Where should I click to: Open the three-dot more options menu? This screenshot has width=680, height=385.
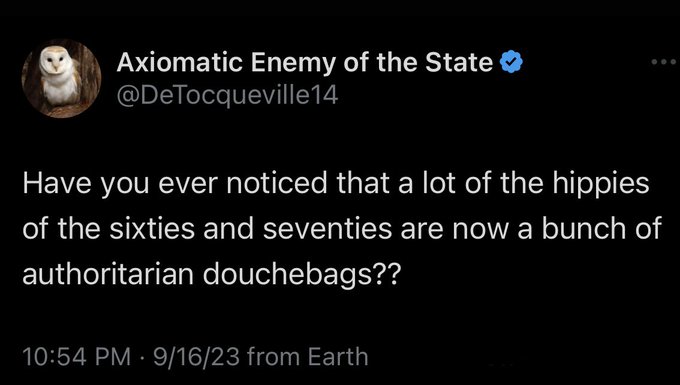pos(664,62)
